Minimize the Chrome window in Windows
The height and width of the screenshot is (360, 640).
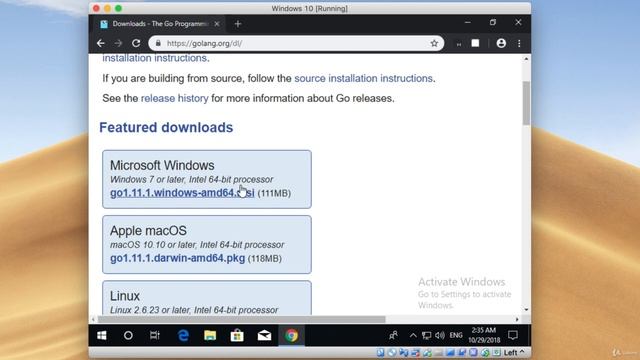pos(468,22)
